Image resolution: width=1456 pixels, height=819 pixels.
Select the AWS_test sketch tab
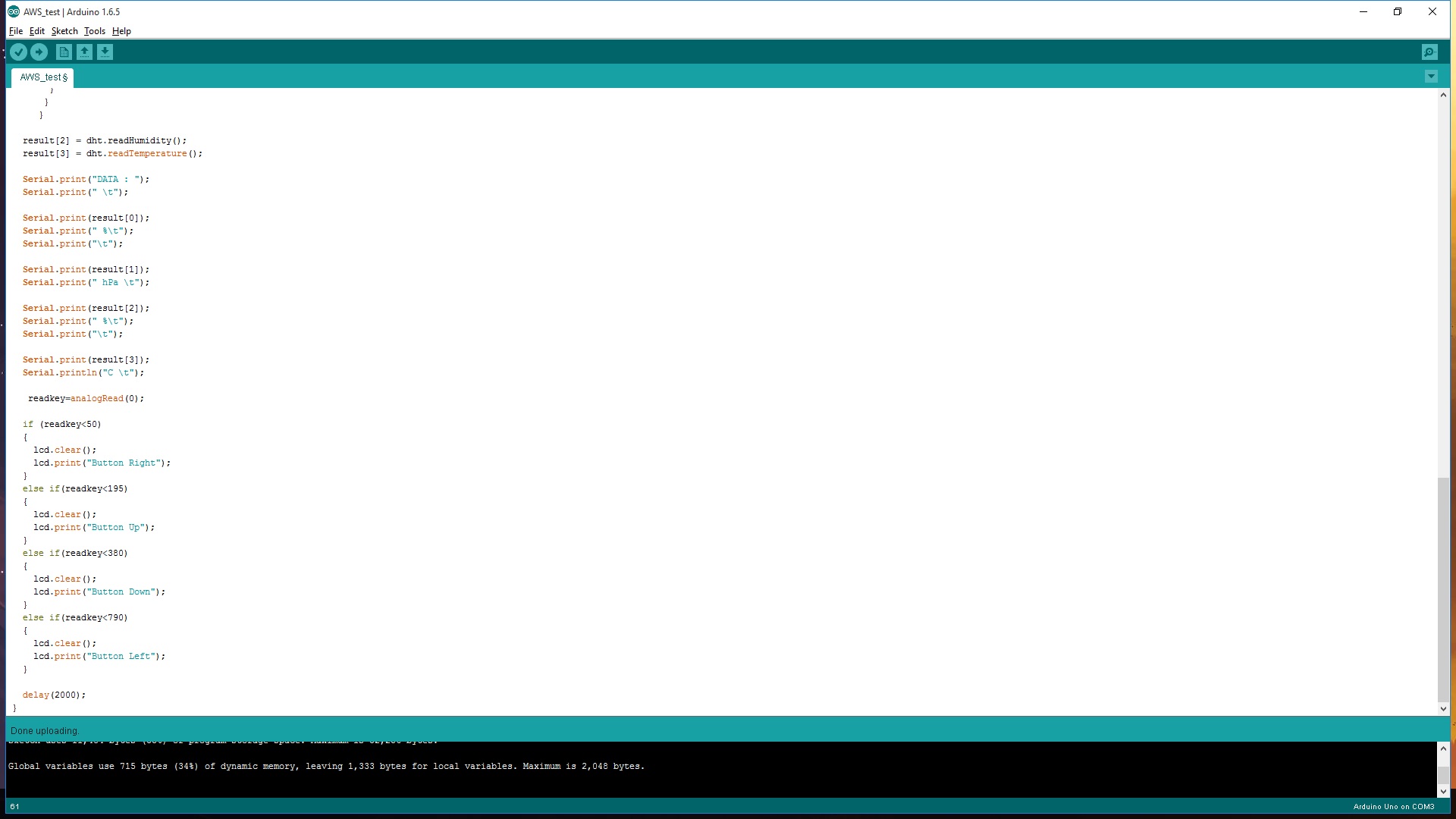(x=43, y=77)
